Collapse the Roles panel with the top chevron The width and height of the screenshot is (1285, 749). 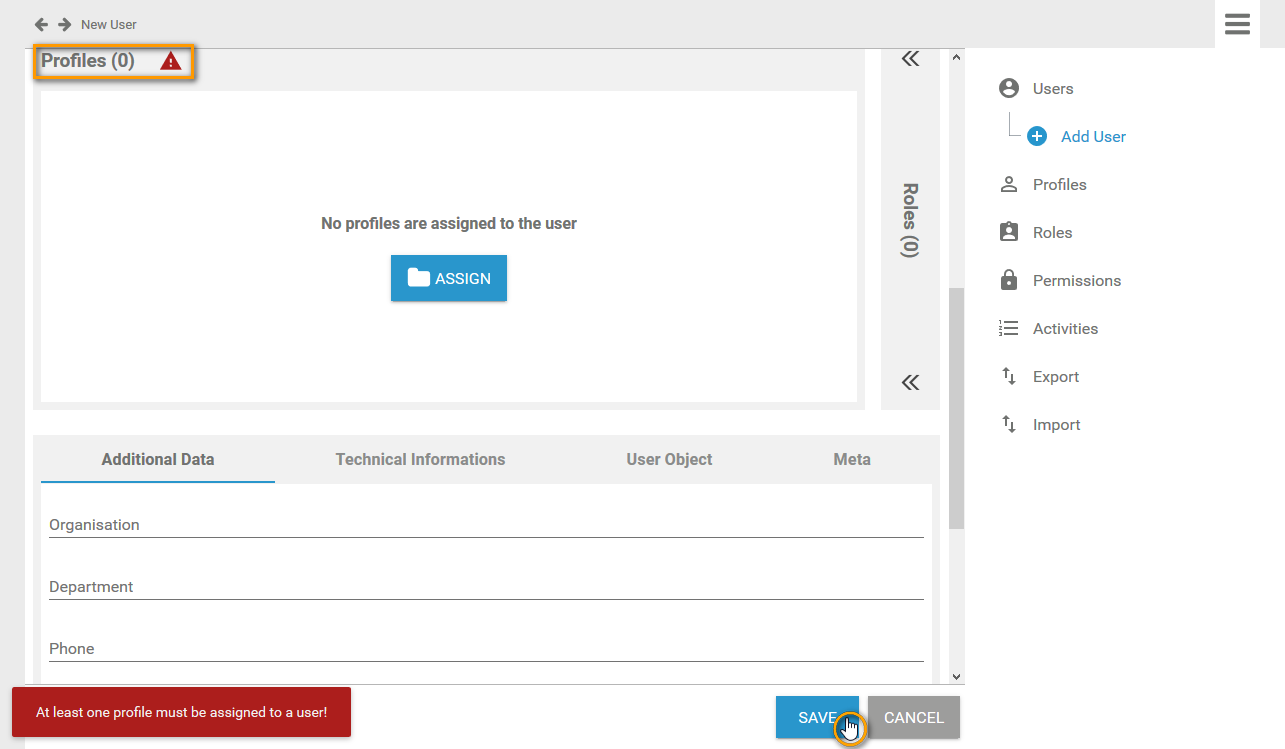pyautogui.click(x=910, y=58)
